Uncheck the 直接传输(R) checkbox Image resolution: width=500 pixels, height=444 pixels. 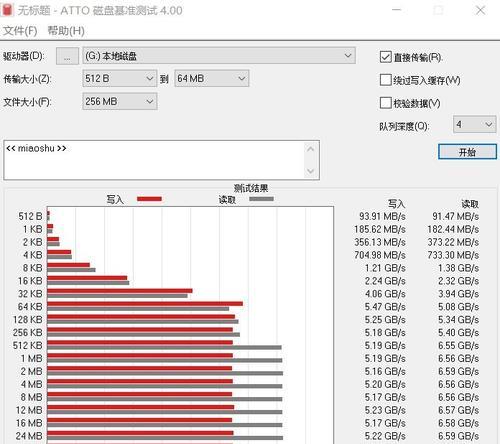tap(385, 57)
